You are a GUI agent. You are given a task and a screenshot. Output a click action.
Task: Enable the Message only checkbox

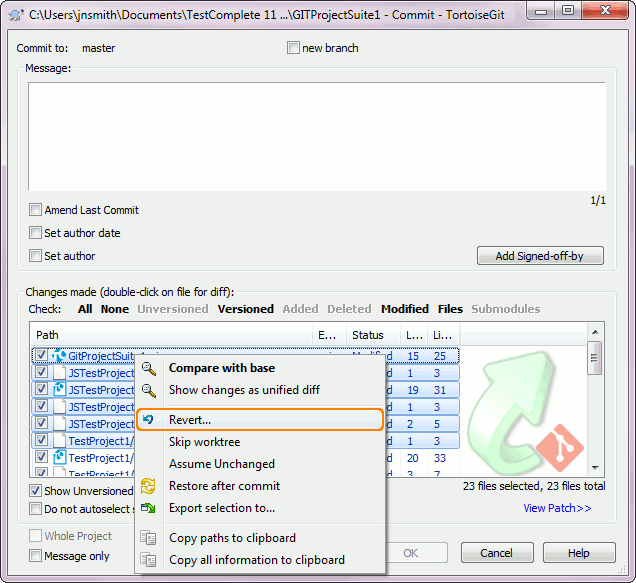[x=35, y=555]
